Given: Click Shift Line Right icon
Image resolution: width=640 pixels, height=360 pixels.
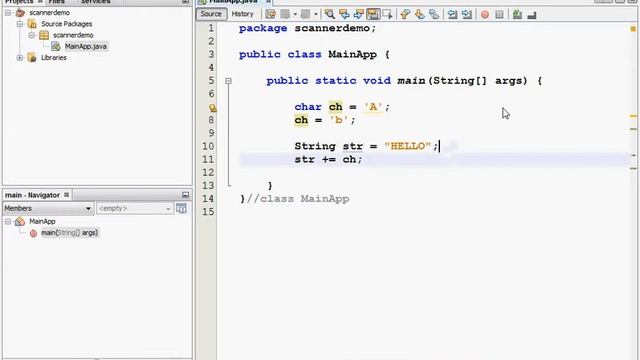Looking at the screenshot, I should tap(467, 14).
